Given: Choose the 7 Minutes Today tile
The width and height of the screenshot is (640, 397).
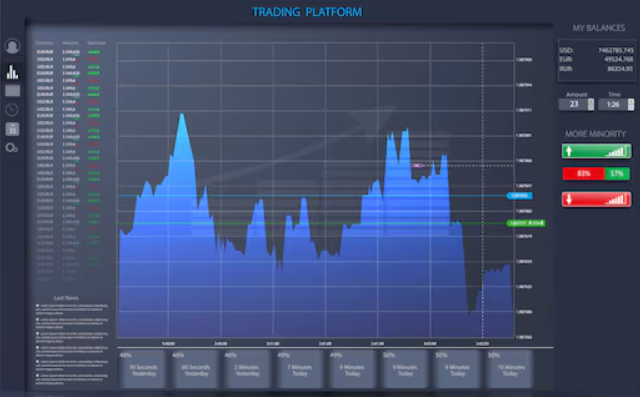Looking at the screenshot, I should [x=300, y=370].
